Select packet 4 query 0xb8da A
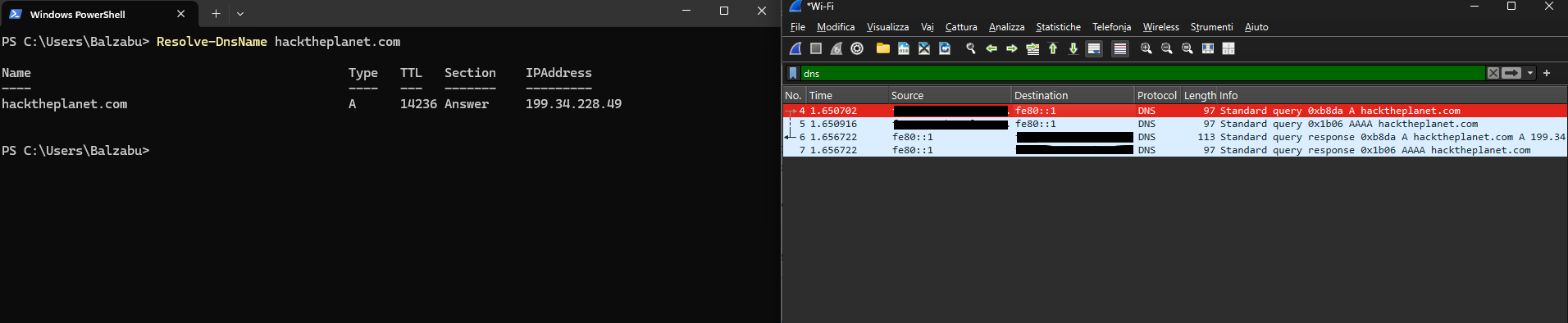1568x323 pixels. point(1175,111)
